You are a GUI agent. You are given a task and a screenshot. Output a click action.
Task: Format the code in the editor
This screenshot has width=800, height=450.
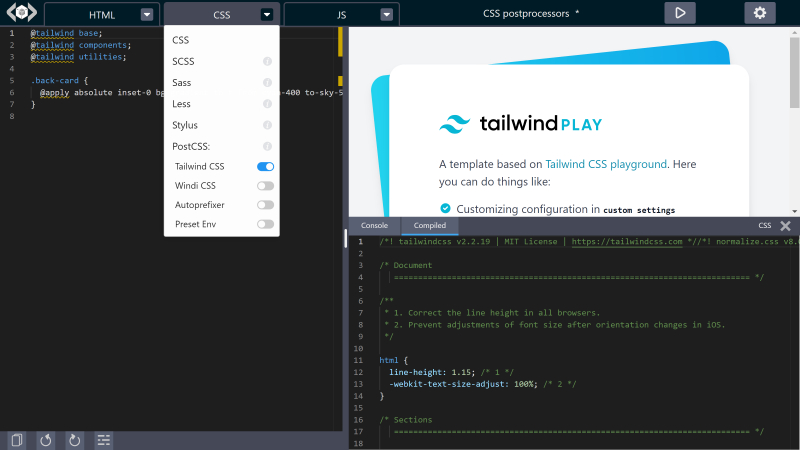[x=103, y=439]
